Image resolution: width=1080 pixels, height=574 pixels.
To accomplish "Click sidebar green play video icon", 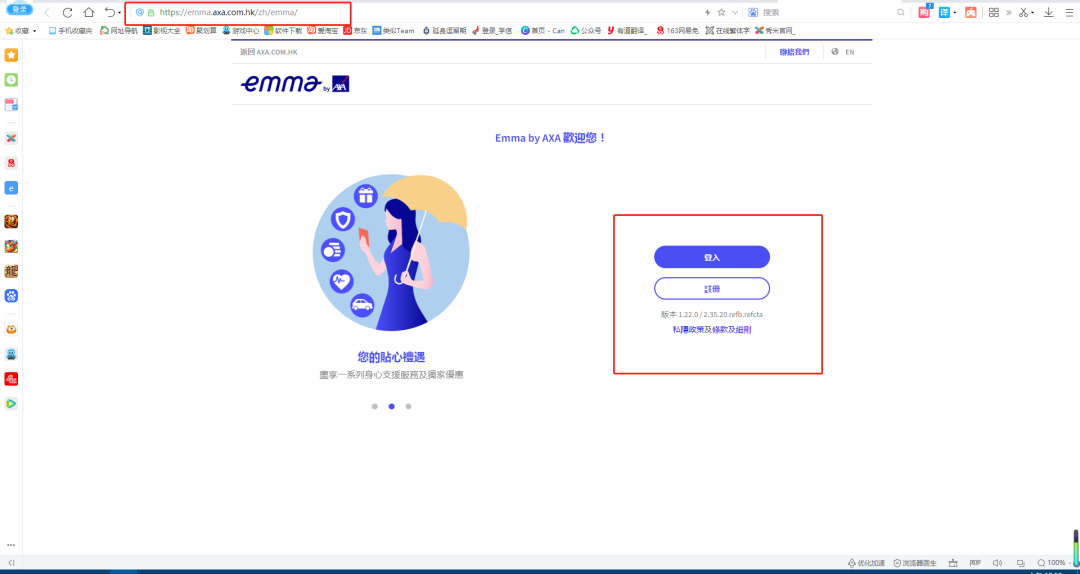I will pos(11,404).
